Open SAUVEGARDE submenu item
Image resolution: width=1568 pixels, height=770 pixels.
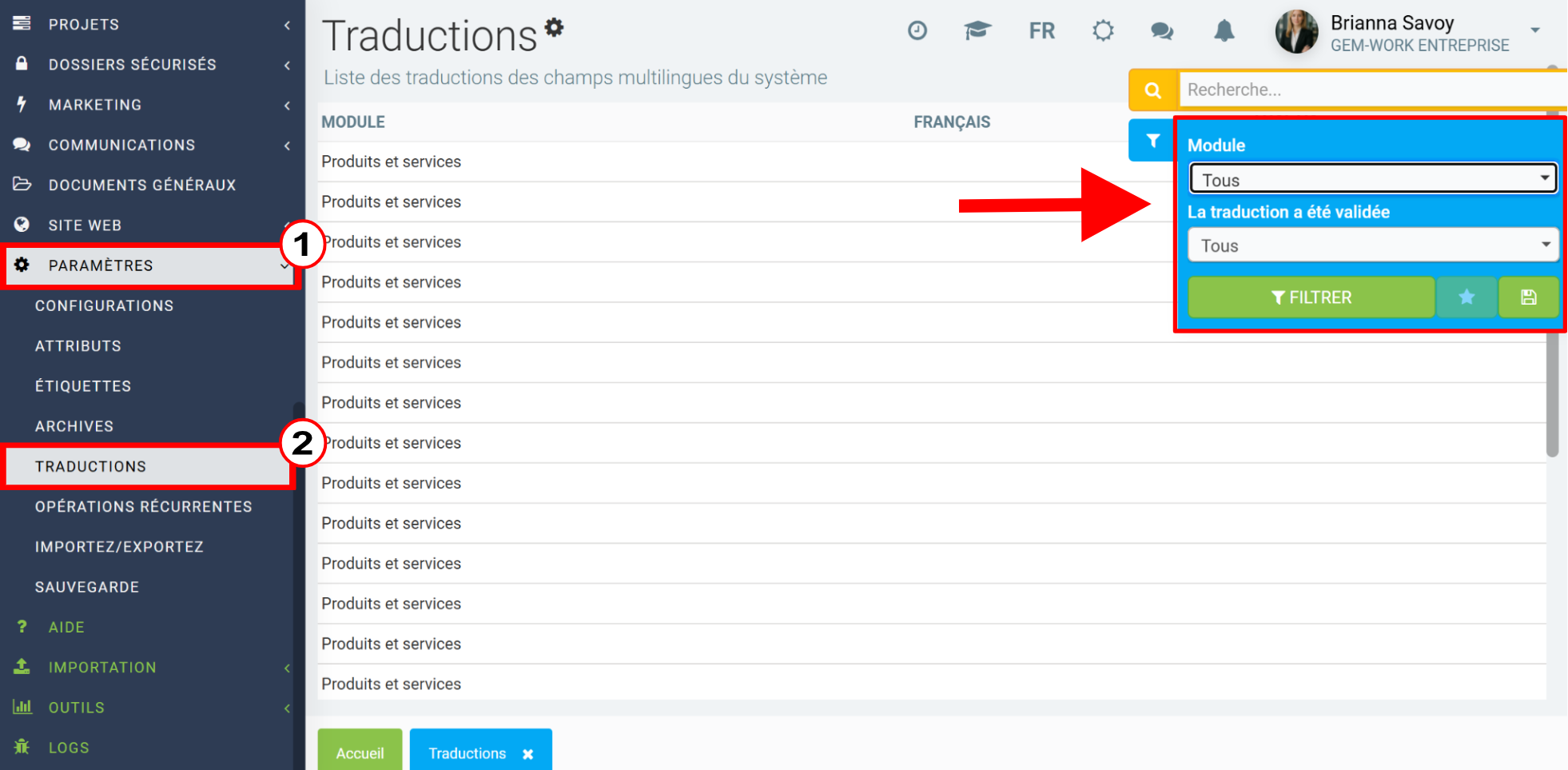coord(87,587)
